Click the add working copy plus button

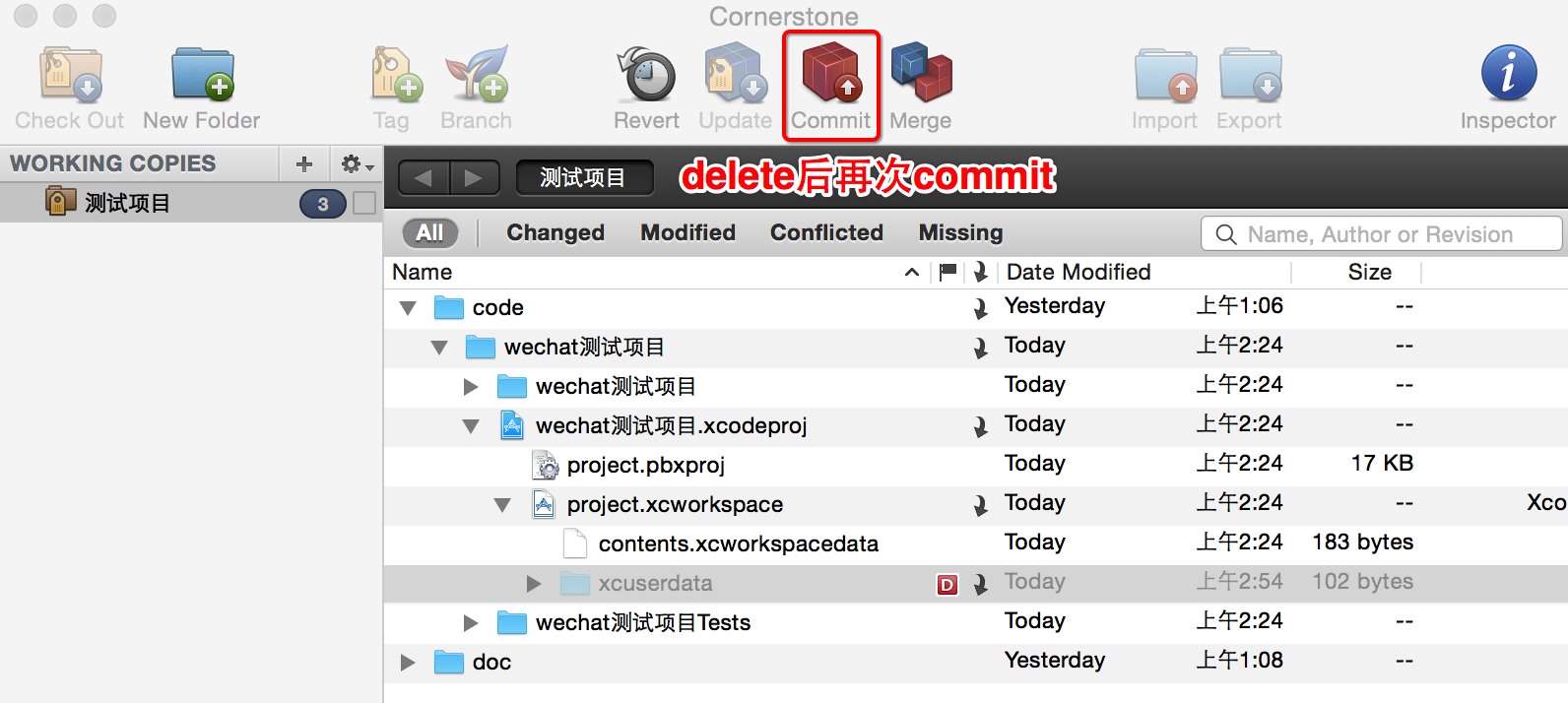pos(304,164)
